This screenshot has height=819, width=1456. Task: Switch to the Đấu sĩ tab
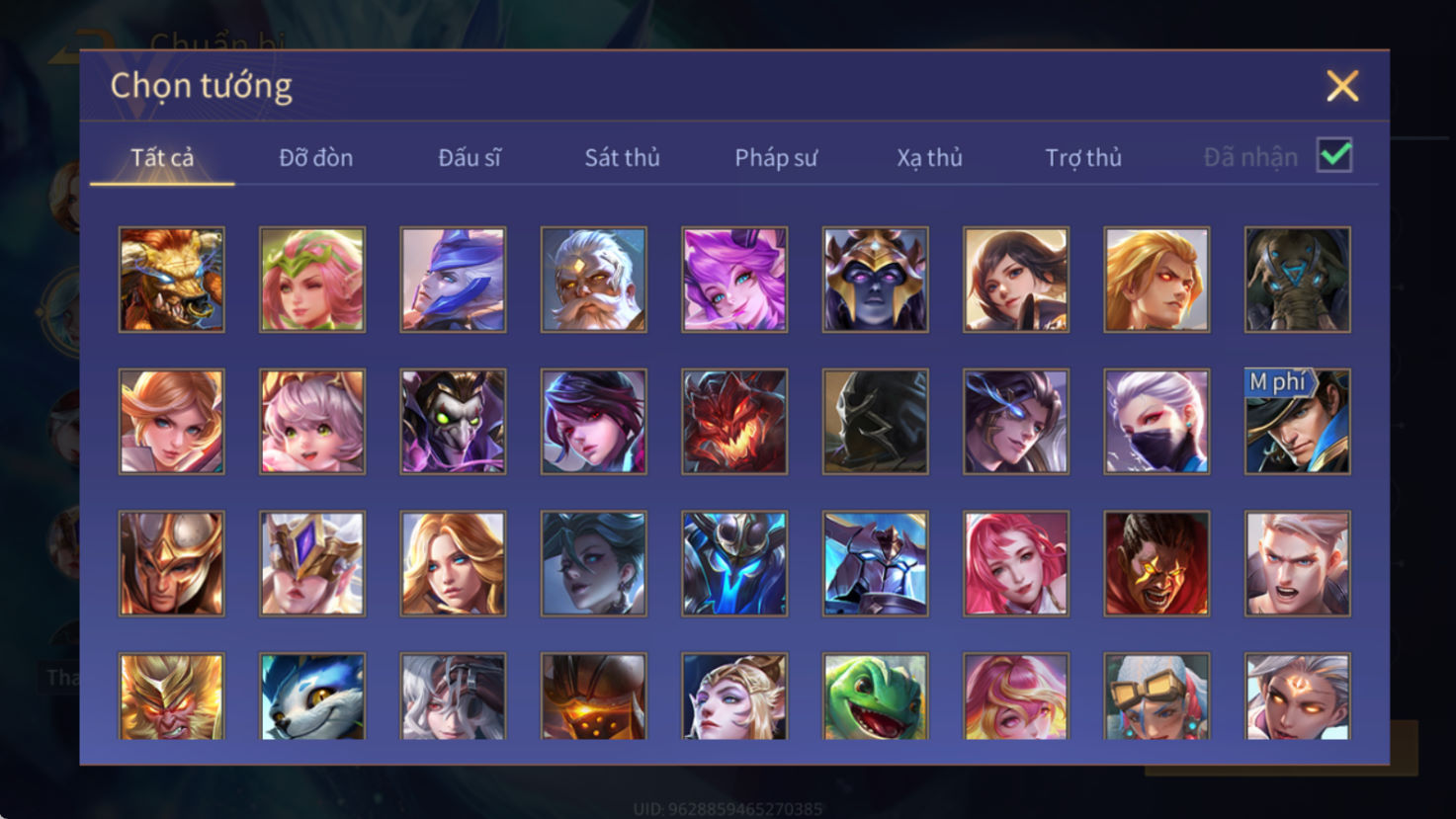470,157
